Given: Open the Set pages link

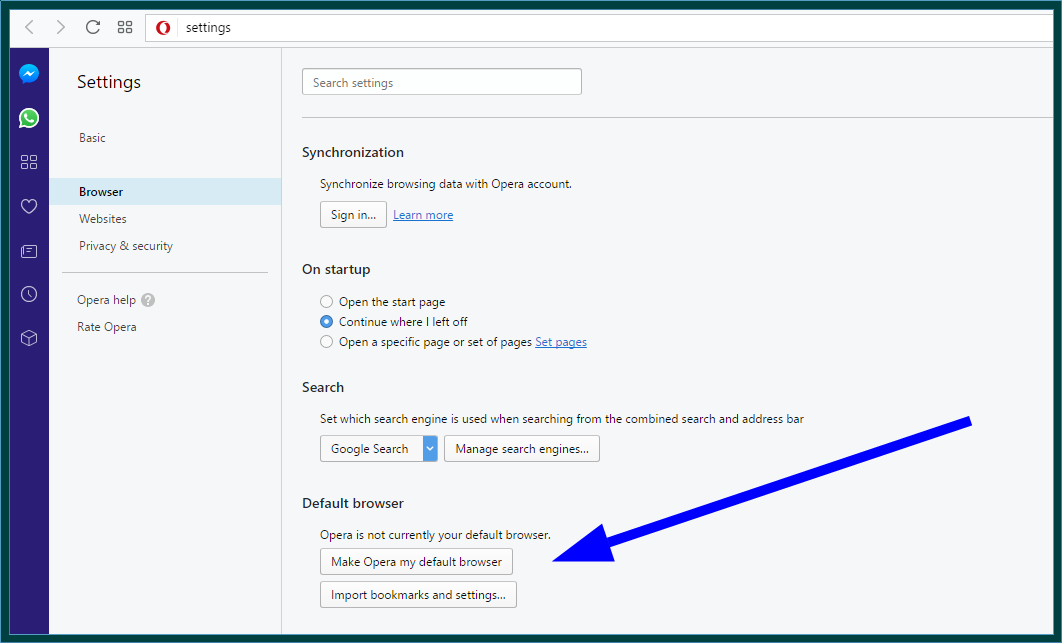Looking at the screenshot, I should click(x=561, y=342).
